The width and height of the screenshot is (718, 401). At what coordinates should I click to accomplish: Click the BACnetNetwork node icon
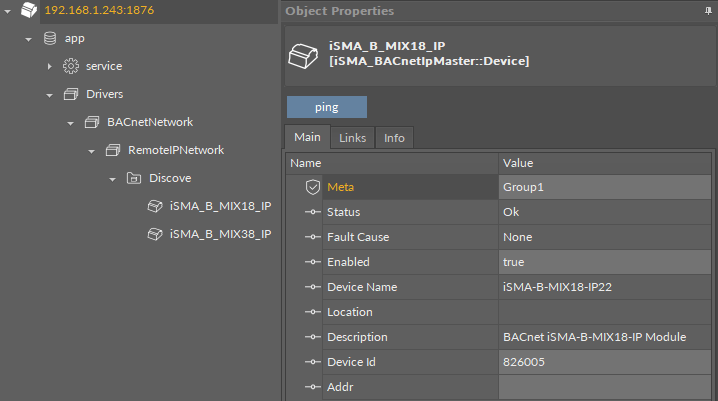coord(92,122)
